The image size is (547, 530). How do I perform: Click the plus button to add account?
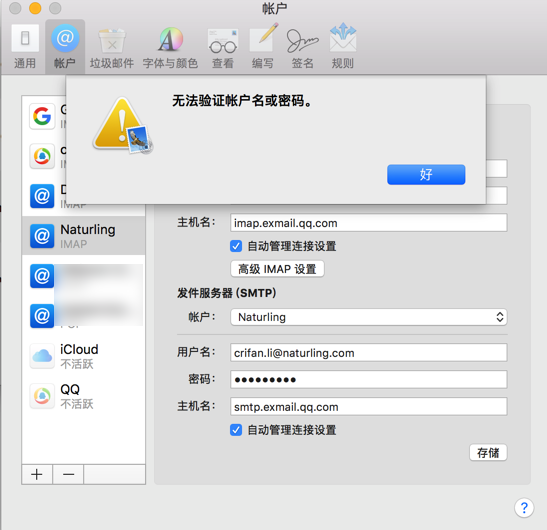37,474
